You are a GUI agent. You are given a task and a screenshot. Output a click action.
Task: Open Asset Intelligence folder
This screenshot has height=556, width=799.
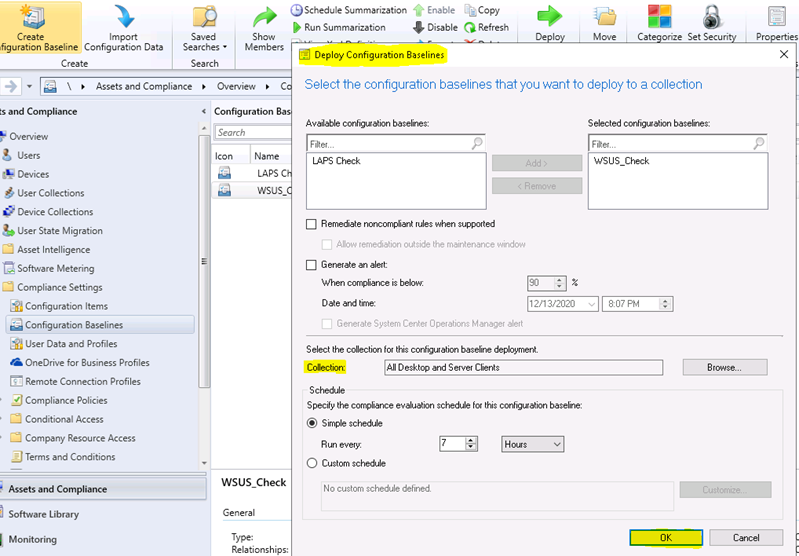coord(54,250)
